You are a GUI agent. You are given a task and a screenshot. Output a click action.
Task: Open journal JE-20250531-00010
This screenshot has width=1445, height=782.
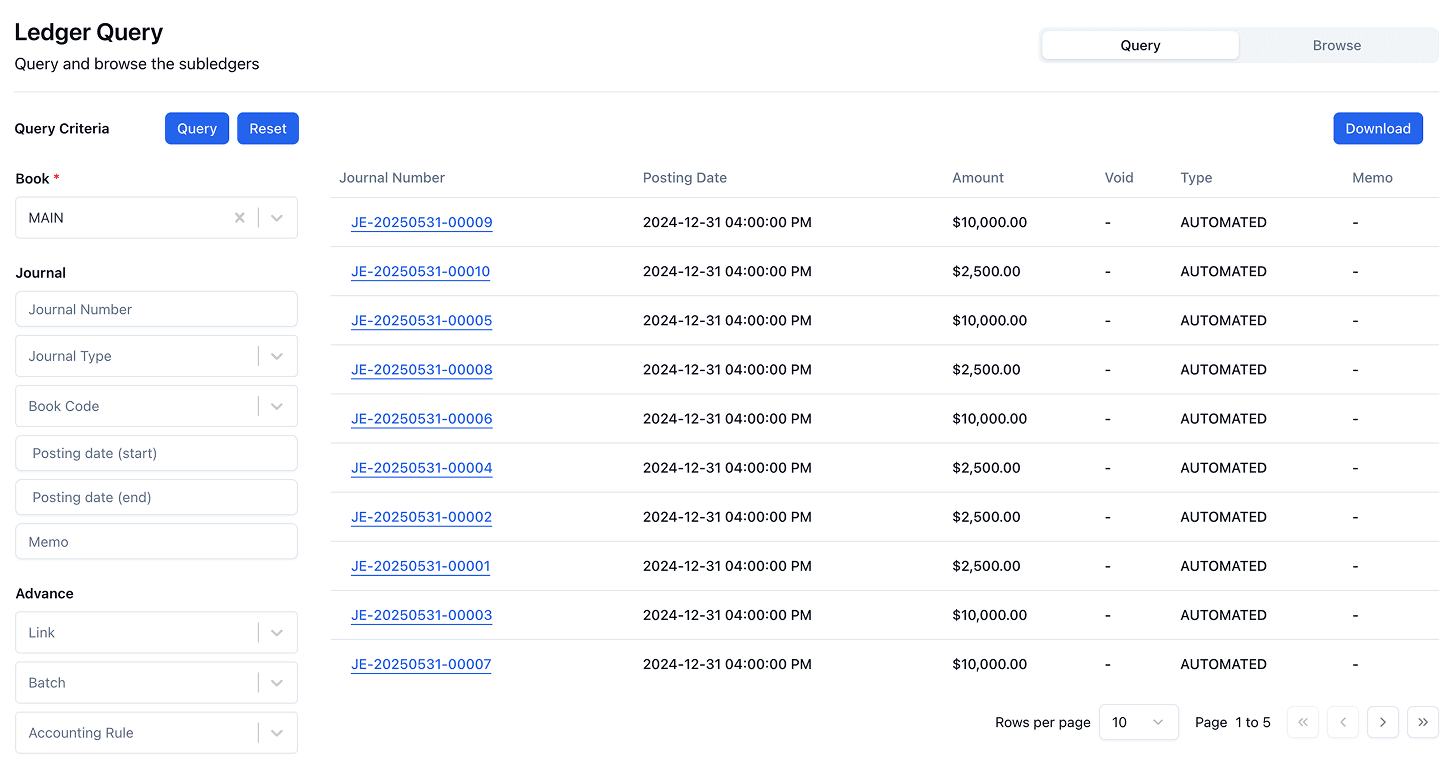(420, 271)
